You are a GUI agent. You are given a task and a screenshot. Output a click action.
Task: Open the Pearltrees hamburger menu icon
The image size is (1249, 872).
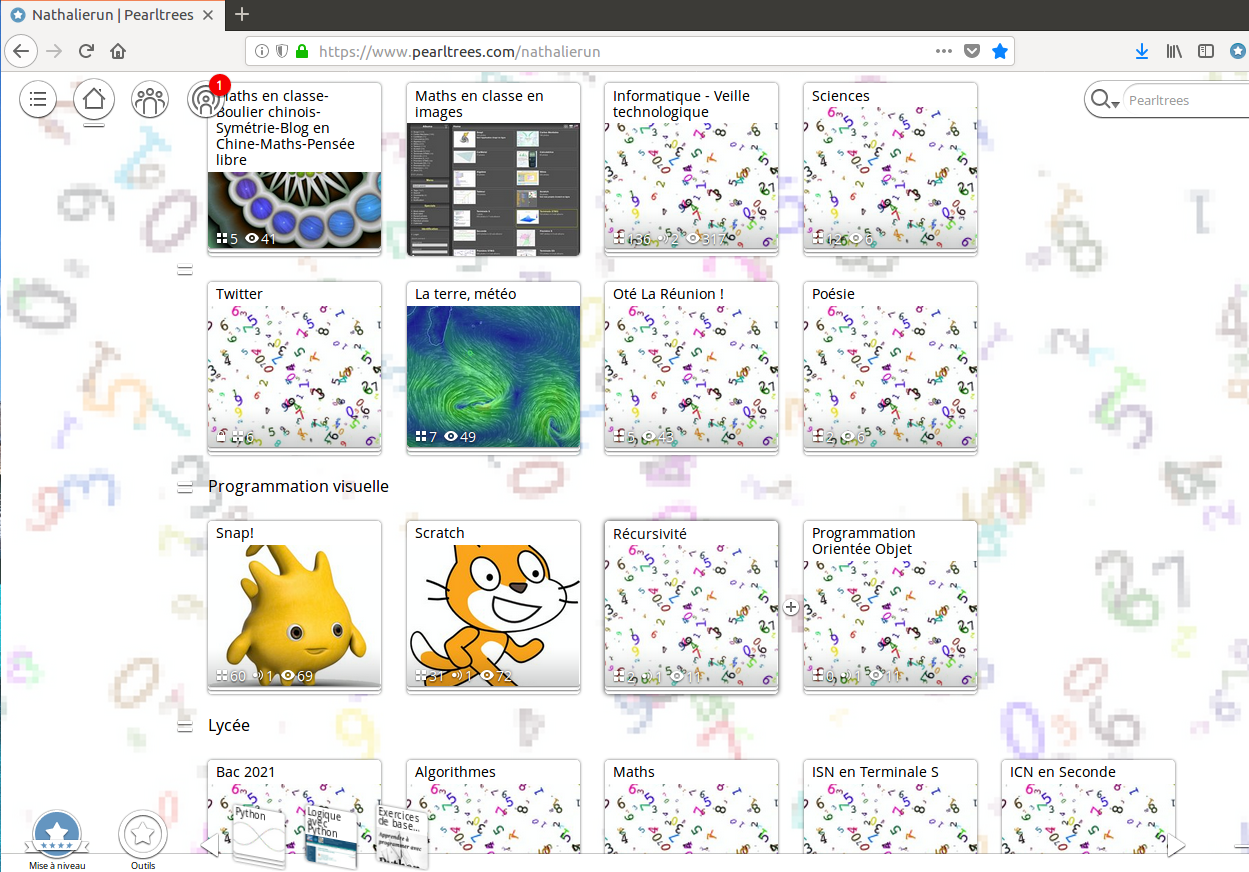(38, 99)
